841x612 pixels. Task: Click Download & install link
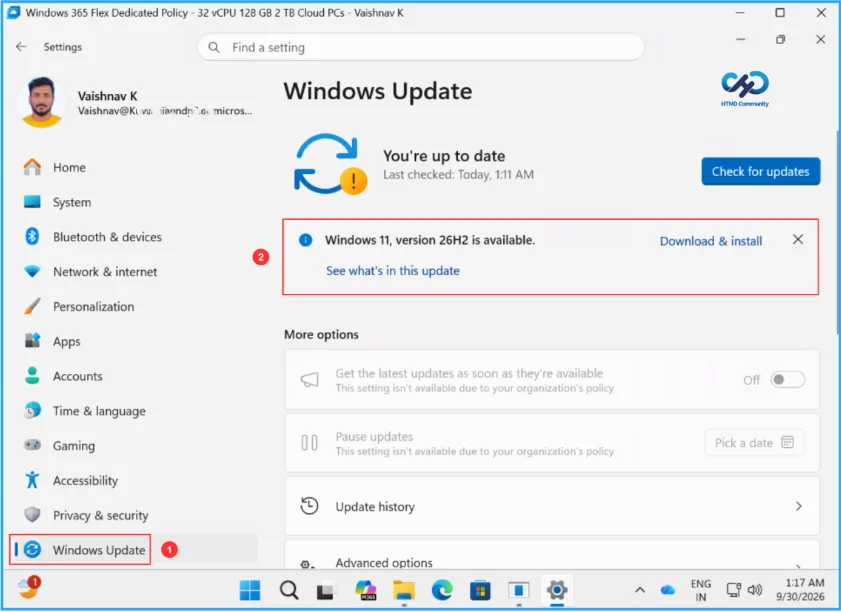pyautogui.click(x=711, y=241)
